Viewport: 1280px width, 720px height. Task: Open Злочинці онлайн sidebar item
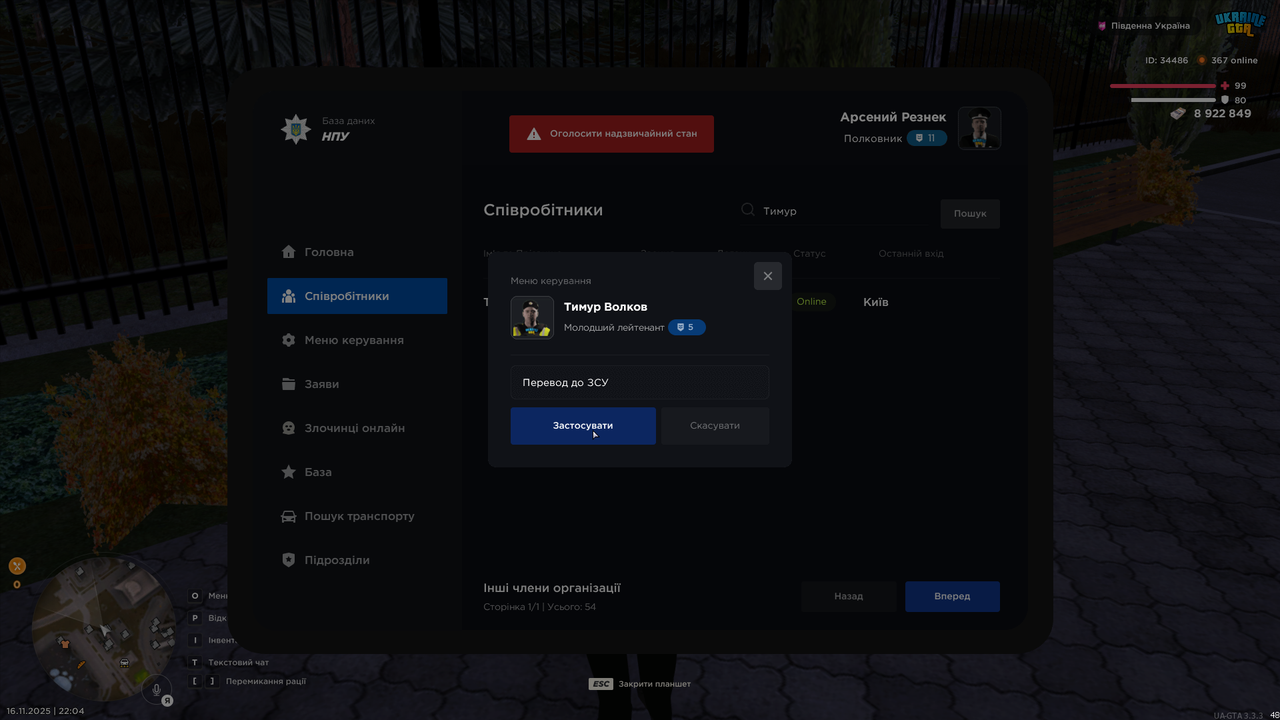[x=357, y=428]
